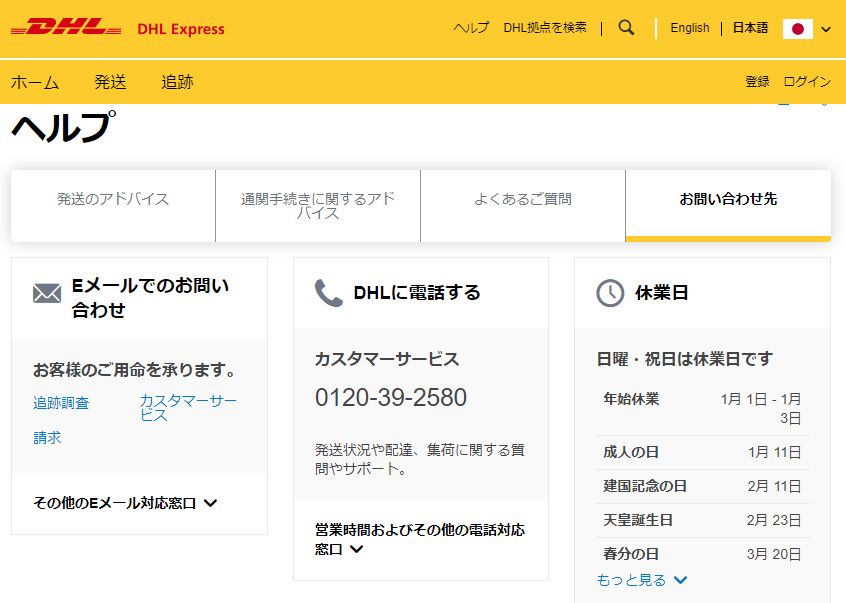
Task: Click 日曜・祝日は休業日です text
Action: click(x=685, y=359)
